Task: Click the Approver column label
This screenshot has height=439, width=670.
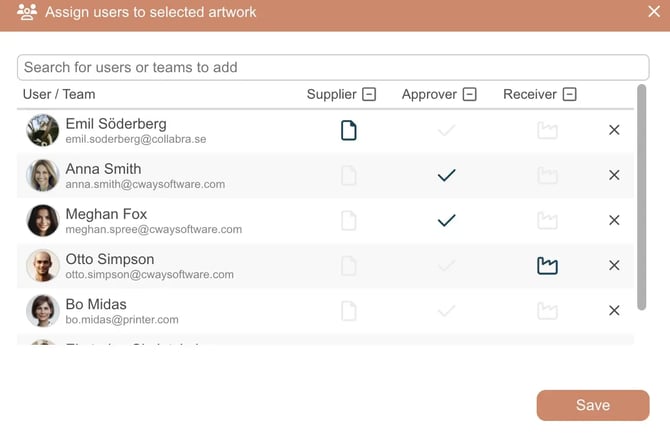Action: (x=429, y=94)
